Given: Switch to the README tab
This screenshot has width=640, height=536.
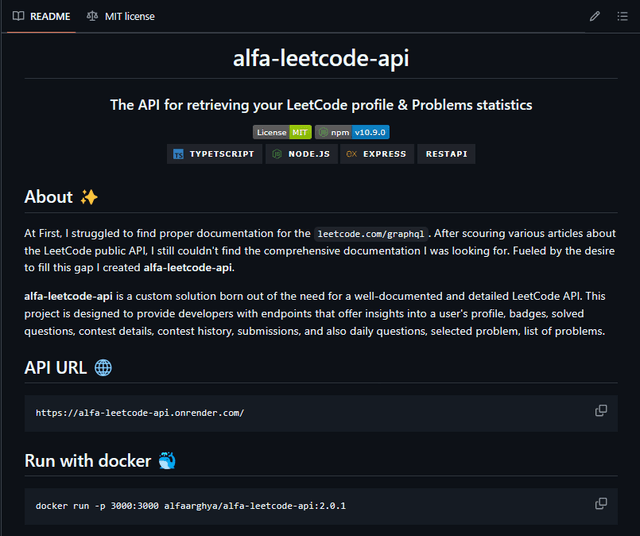Looking at the screenshot, I should (x=42, y=16).
